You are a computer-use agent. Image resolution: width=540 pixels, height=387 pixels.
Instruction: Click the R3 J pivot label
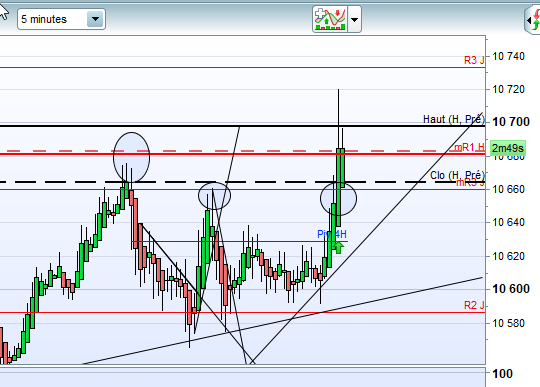pyautogui.click(x=474, y=60)
